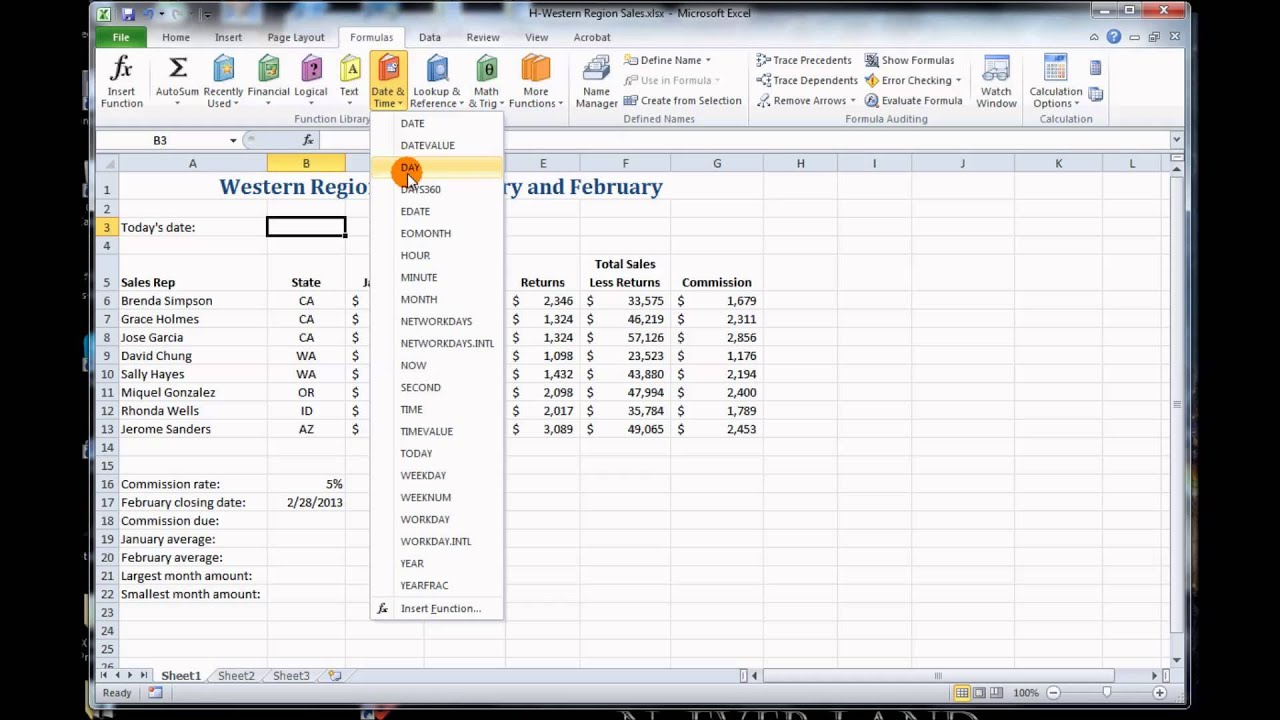Switch to the Home tab
This screenshot has width=1280, height=720.
[176, 37]
